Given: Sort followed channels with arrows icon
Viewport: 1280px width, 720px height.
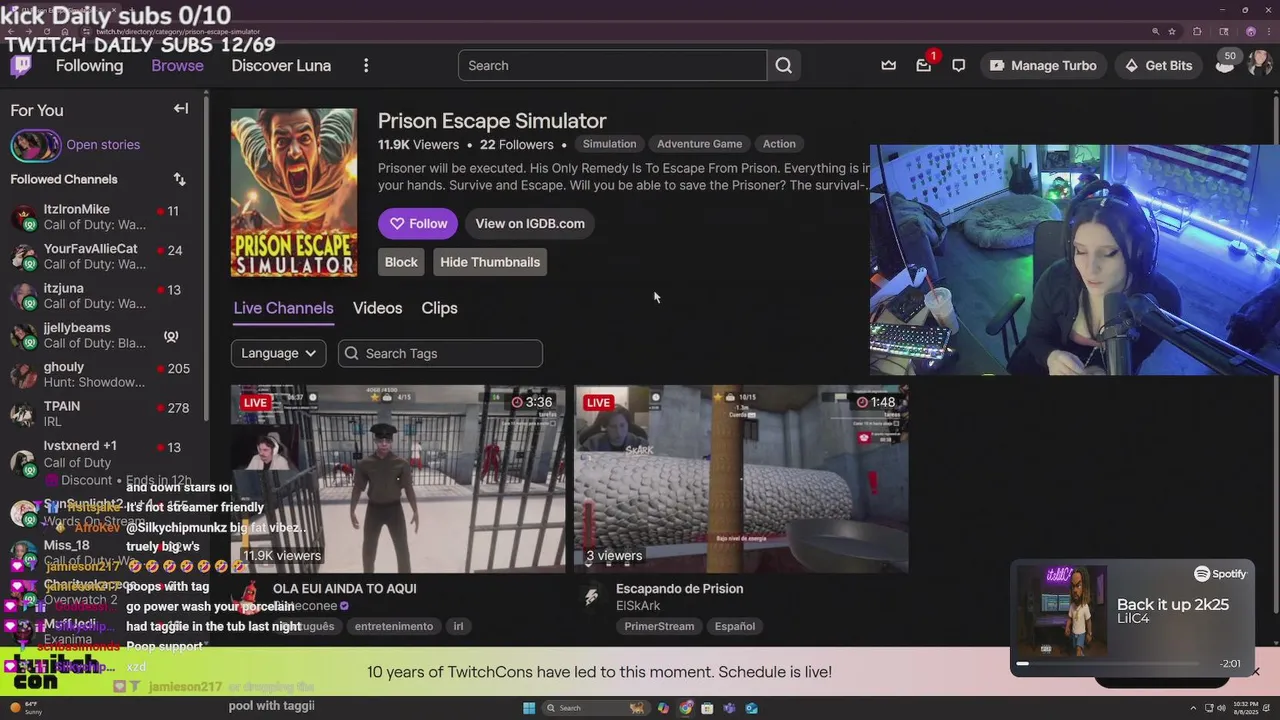Looking at the screenshot, I should 179,179.
